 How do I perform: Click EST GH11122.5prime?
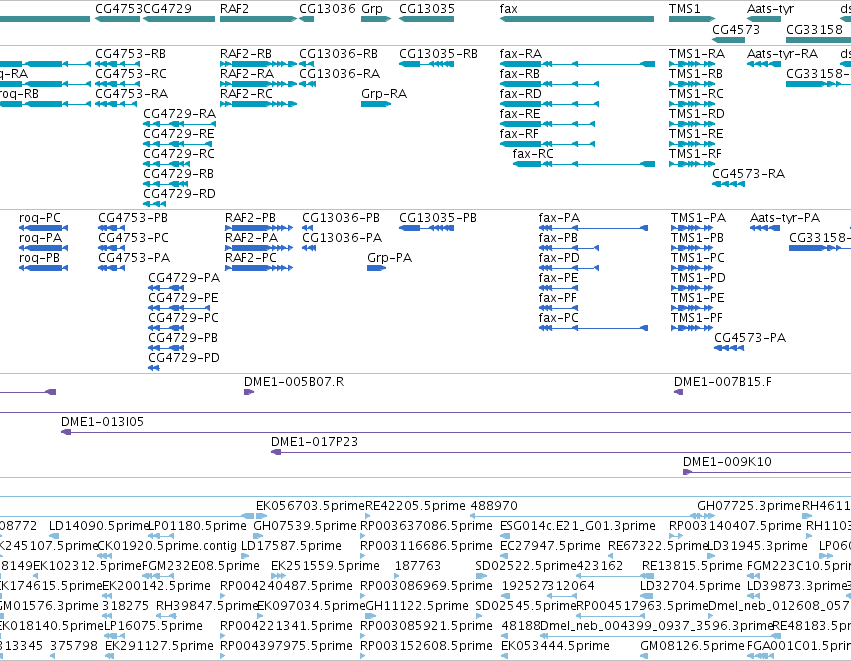coord(417,606)
